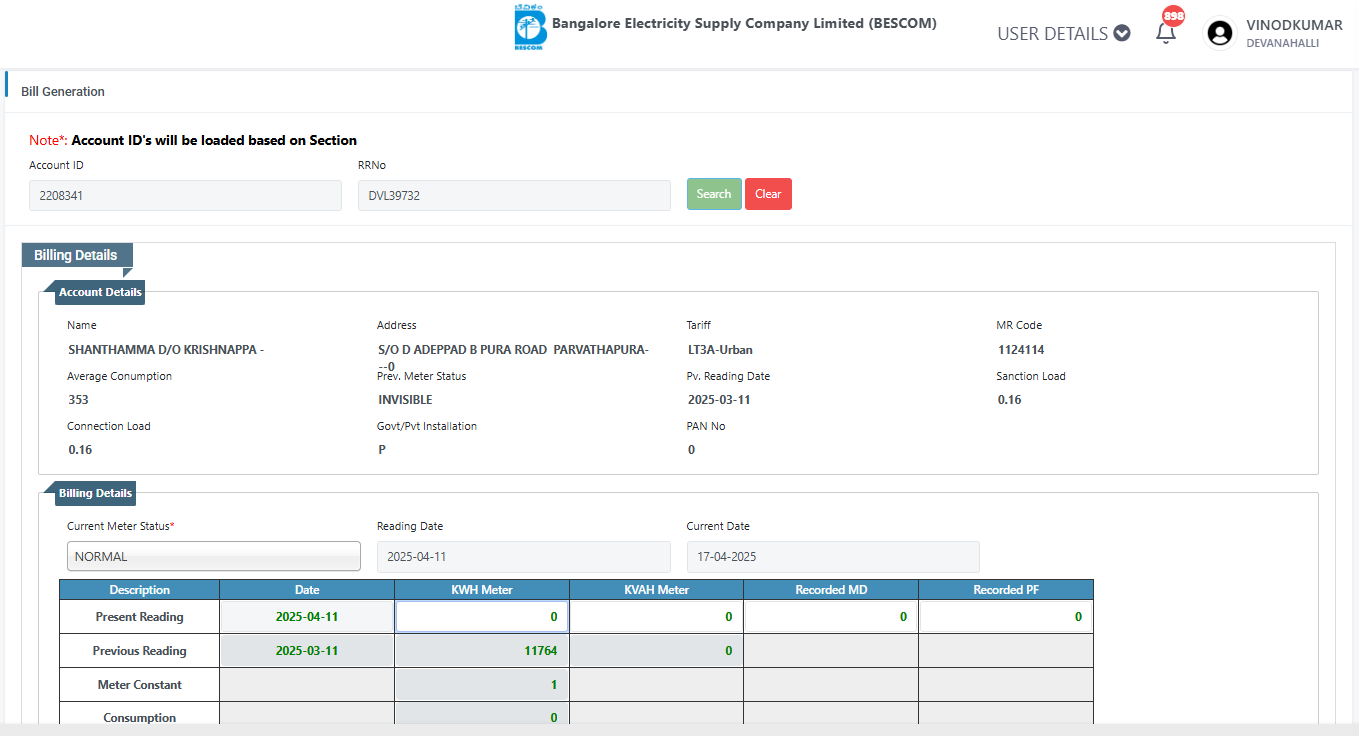Expand the USER DETAILS dropdown
Viewport: 1359px width, 736px height.
tap(1063, 33)
